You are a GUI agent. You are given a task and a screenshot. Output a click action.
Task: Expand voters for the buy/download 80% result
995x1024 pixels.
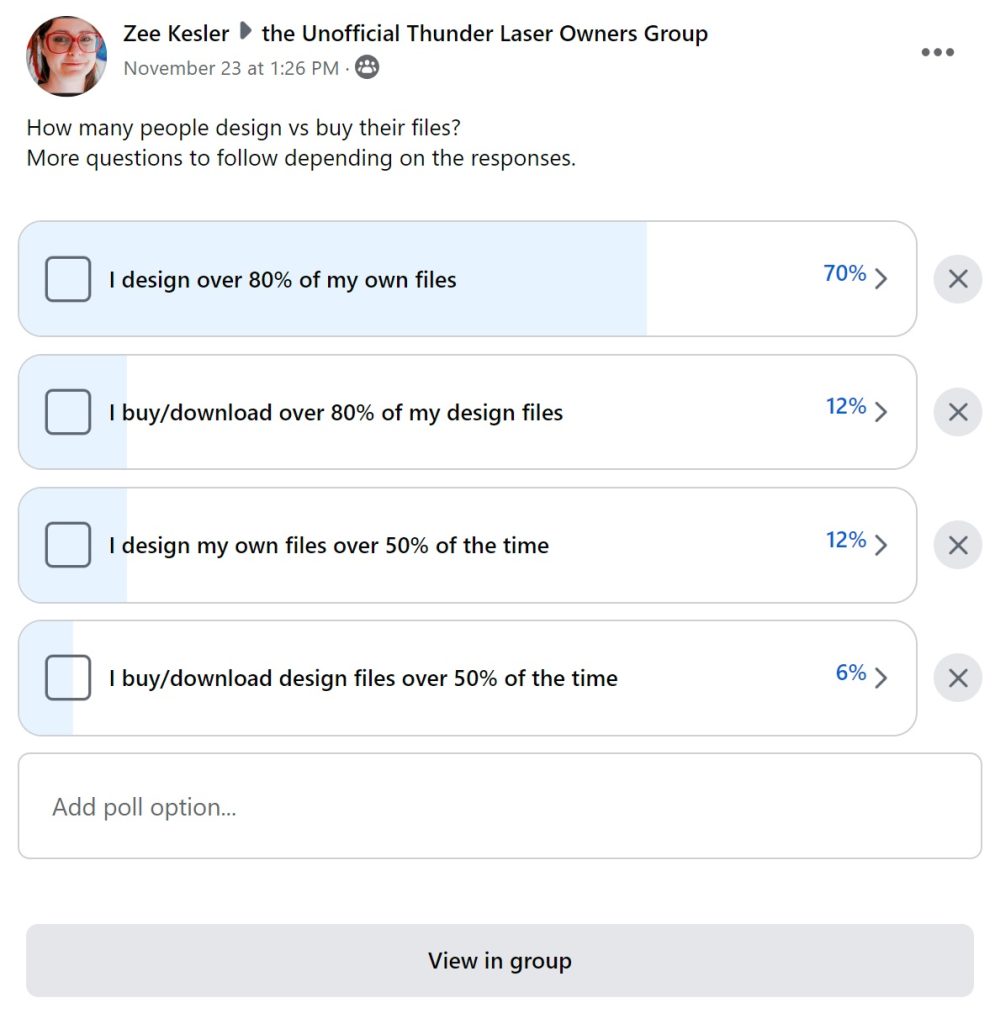[x=880, y=412]
